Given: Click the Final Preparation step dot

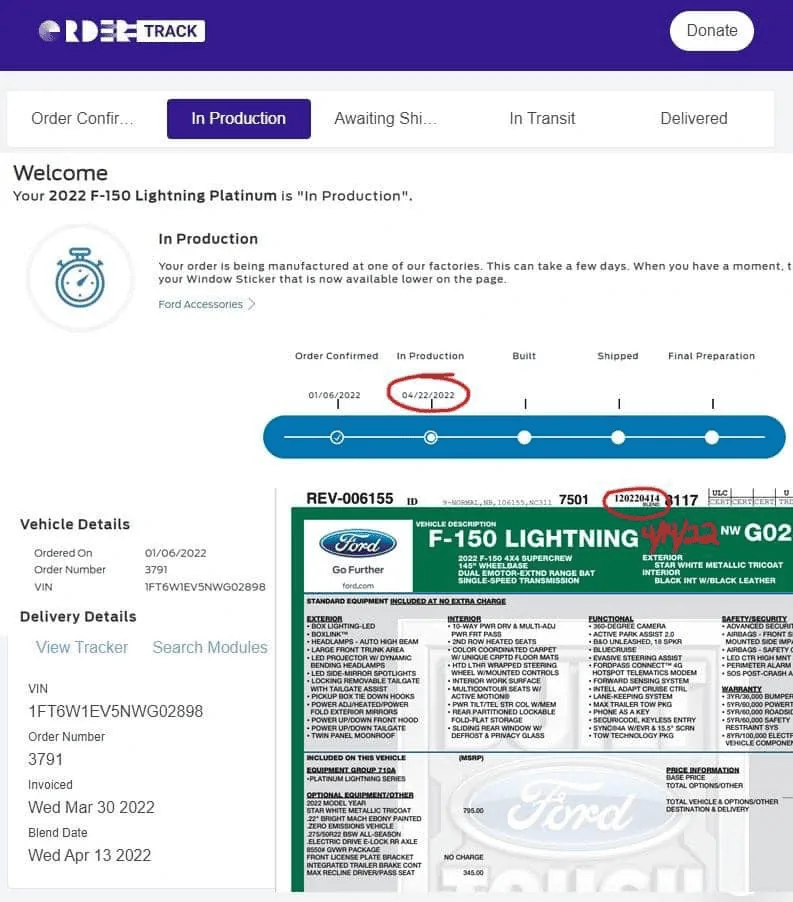Looking at the screenshot, I should tap(712, 438).
